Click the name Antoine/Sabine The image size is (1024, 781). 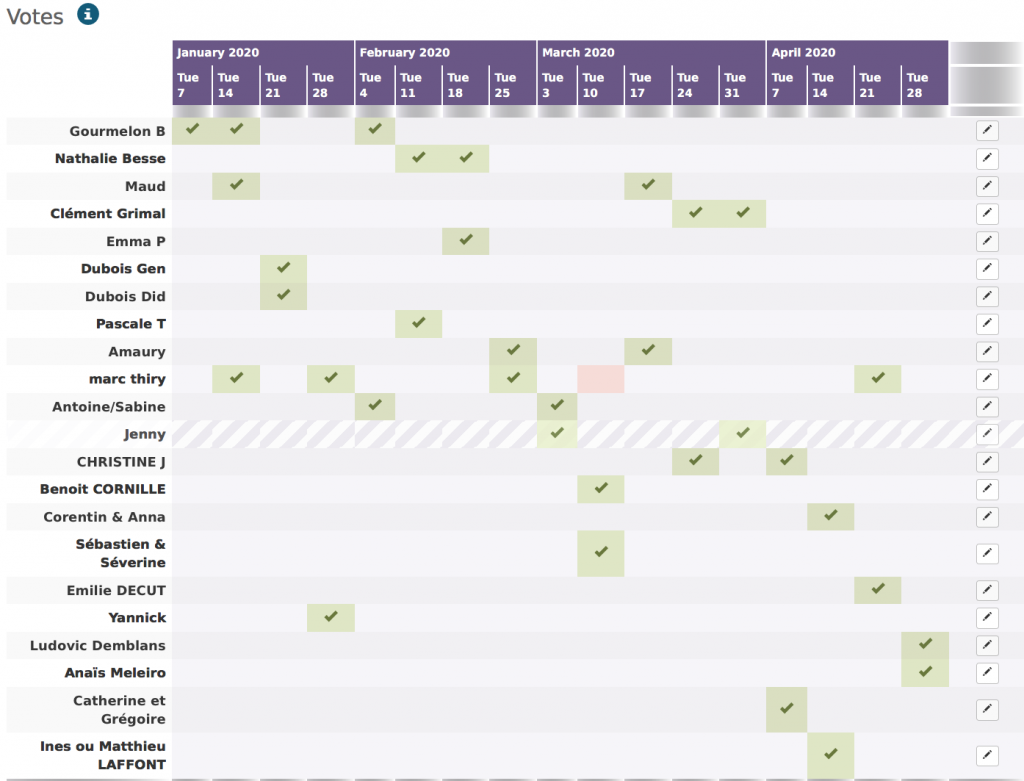[x=108, y=407]
